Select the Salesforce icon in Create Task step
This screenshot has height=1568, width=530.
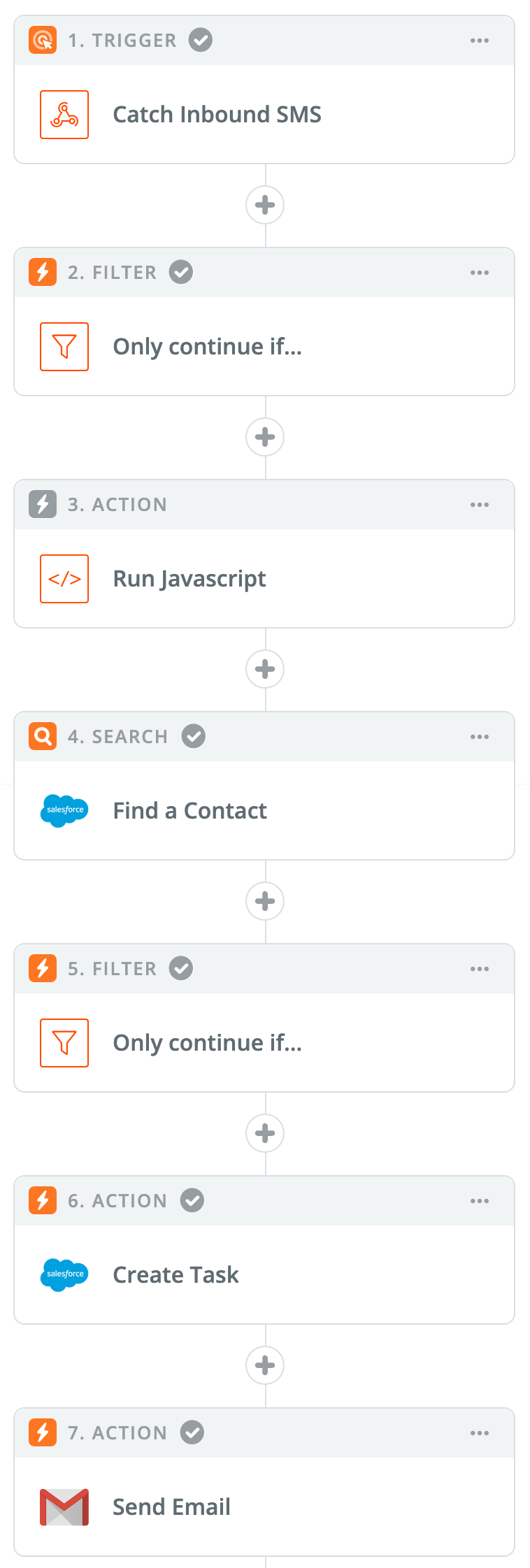tap(64, 1274)
